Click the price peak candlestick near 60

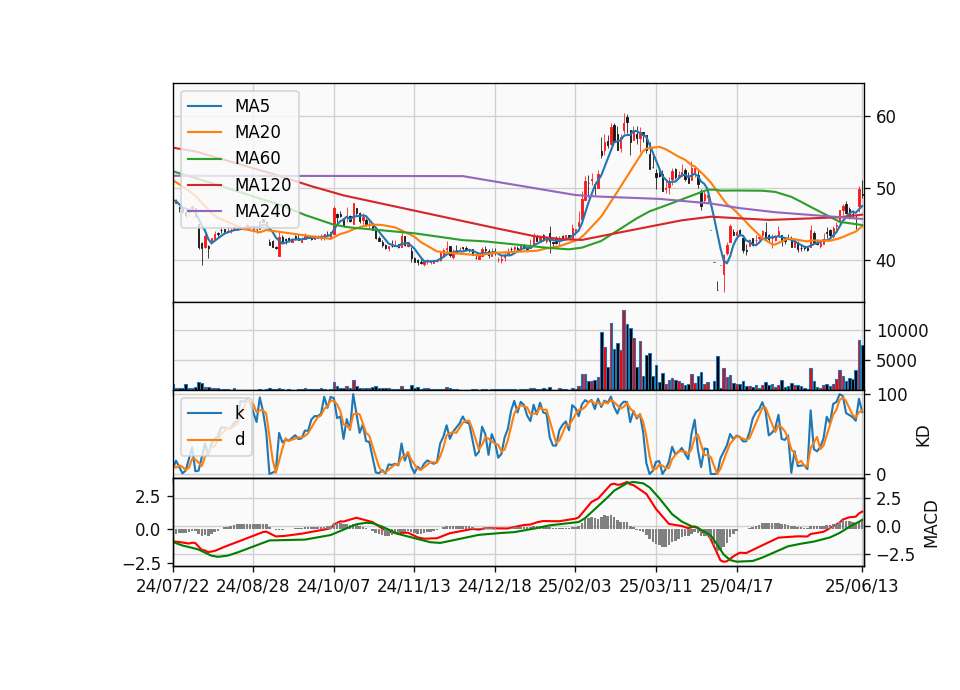click(x=625, y=122)
